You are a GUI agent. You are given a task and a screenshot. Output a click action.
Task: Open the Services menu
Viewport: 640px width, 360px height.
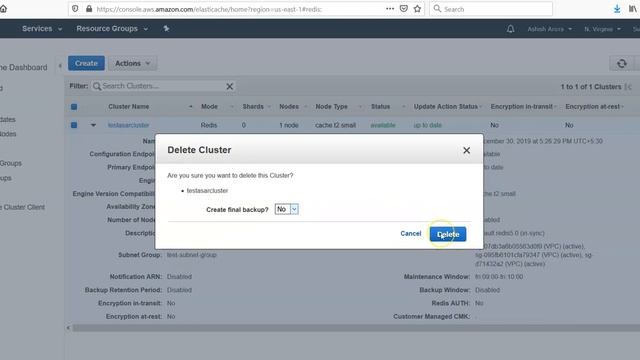pyautogui.click(x=42, y=29)
